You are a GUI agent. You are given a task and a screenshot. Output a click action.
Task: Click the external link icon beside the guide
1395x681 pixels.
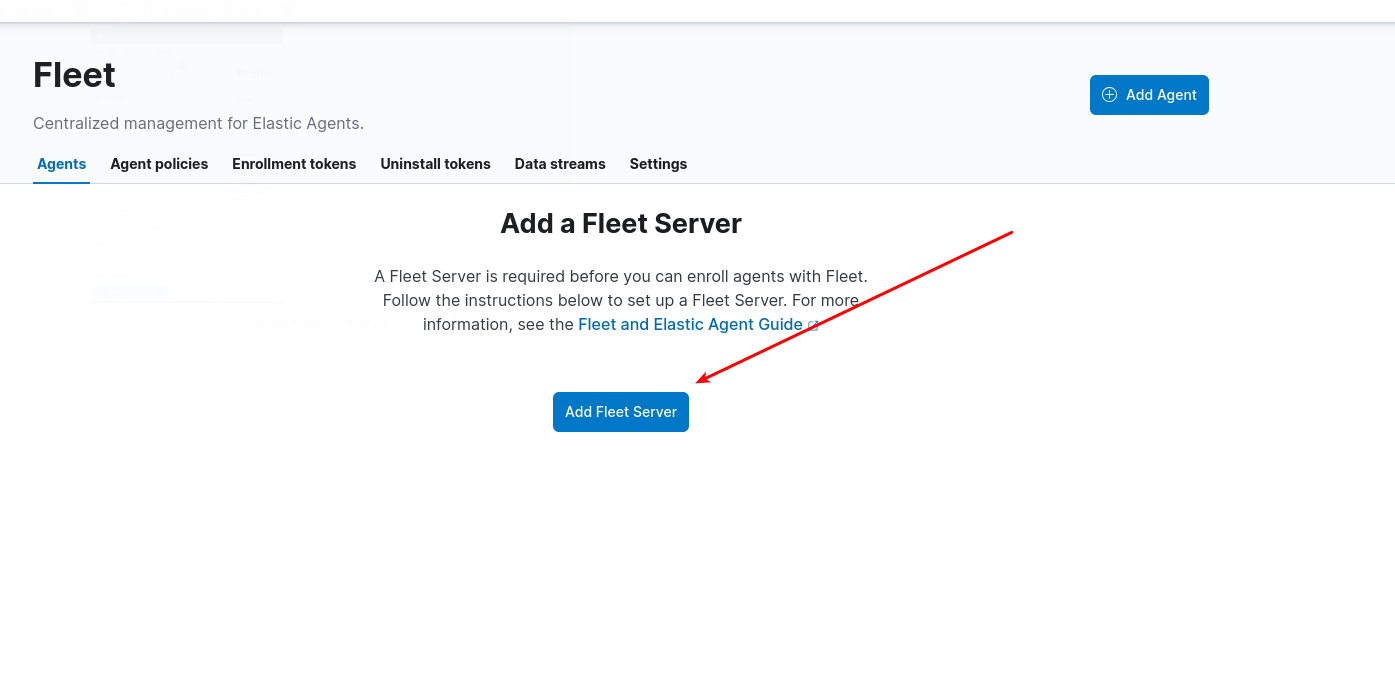click(x=813, y=325)
